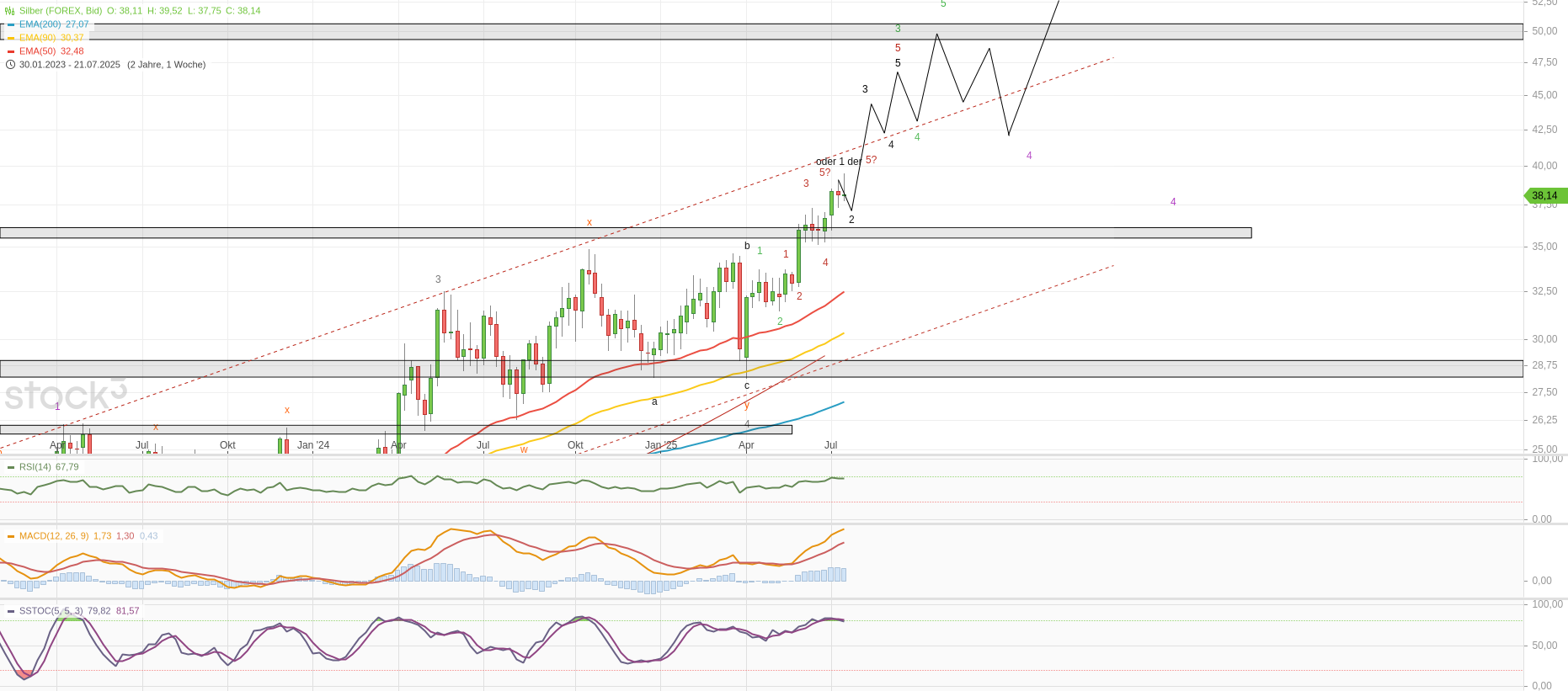Viewport: 1568px width, 691px height.
Task: Open the MACD(12, 26, 9) indicator label
Action: click(54, 536)
